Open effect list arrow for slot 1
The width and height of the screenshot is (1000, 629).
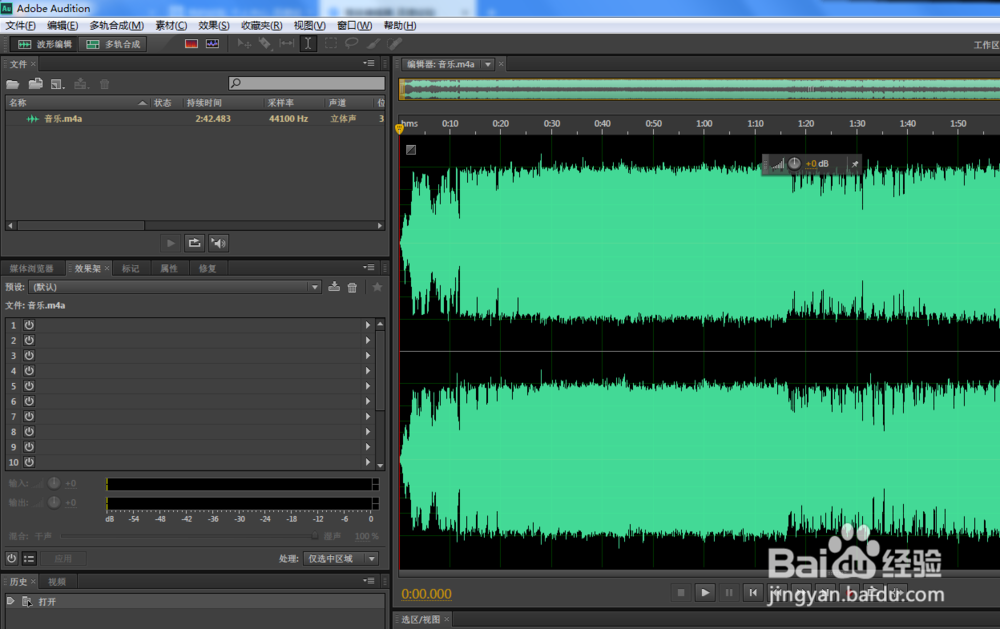(368, 325)
